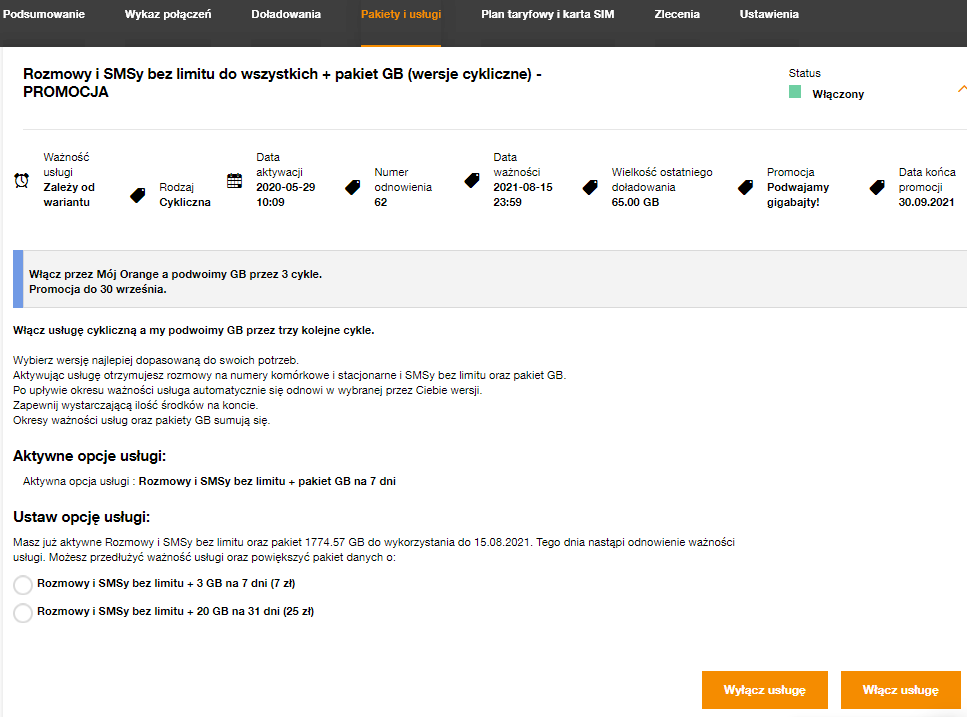
Task: Open the Pakiety i usługi tab
Action: [401, 15]
